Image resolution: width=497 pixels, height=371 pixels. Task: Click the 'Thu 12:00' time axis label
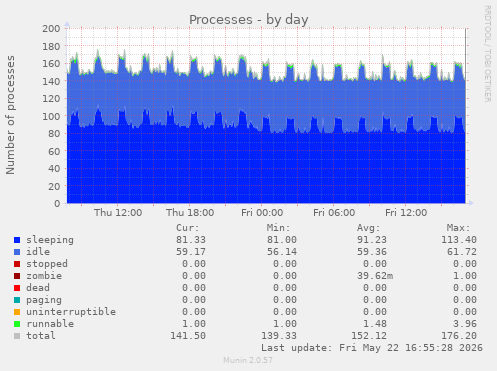tap(118, 213)
